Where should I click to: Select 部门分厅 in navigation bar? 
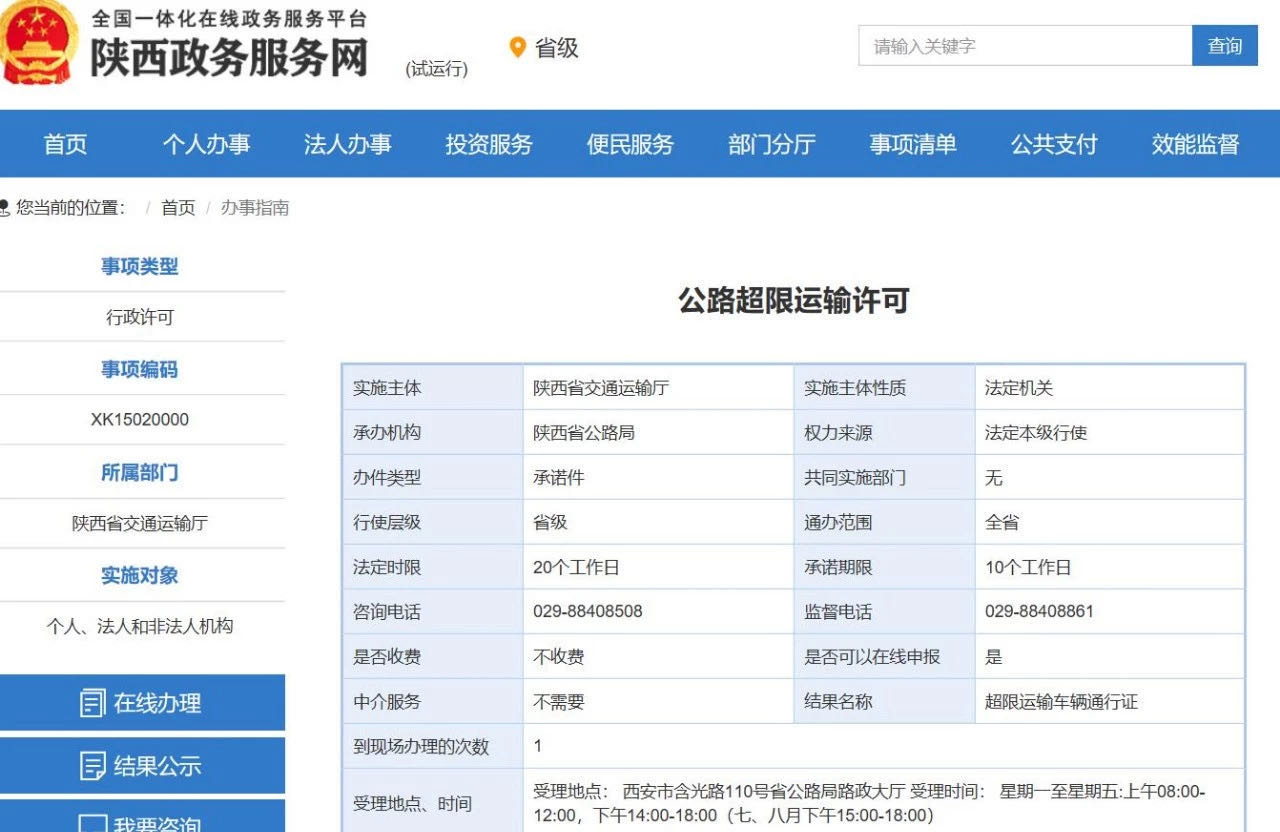point(772,144)
